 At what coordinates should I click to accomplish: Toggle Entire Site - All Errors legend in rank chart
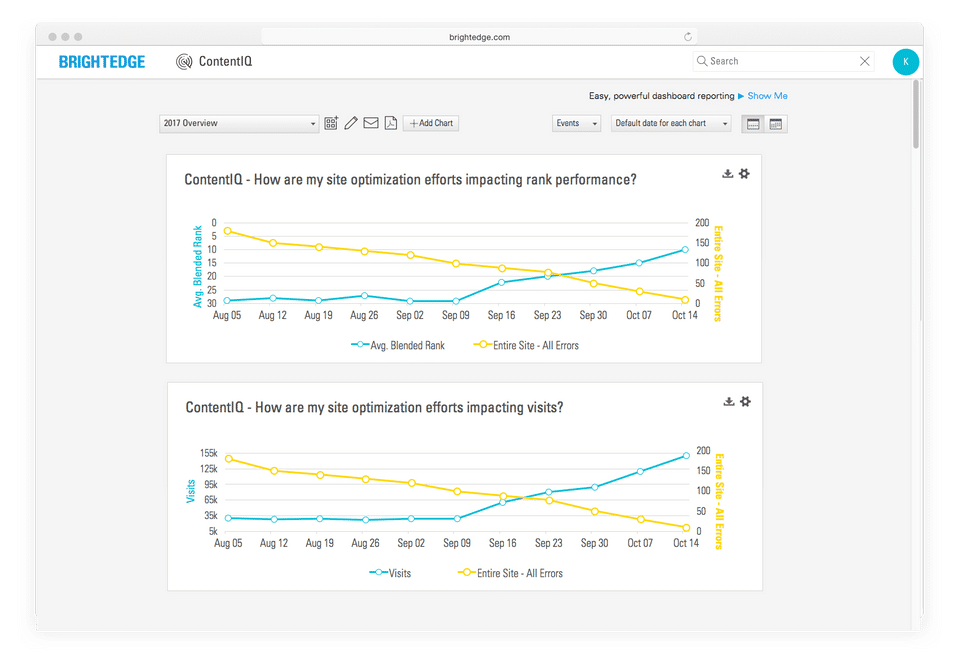tap(527, 345)
